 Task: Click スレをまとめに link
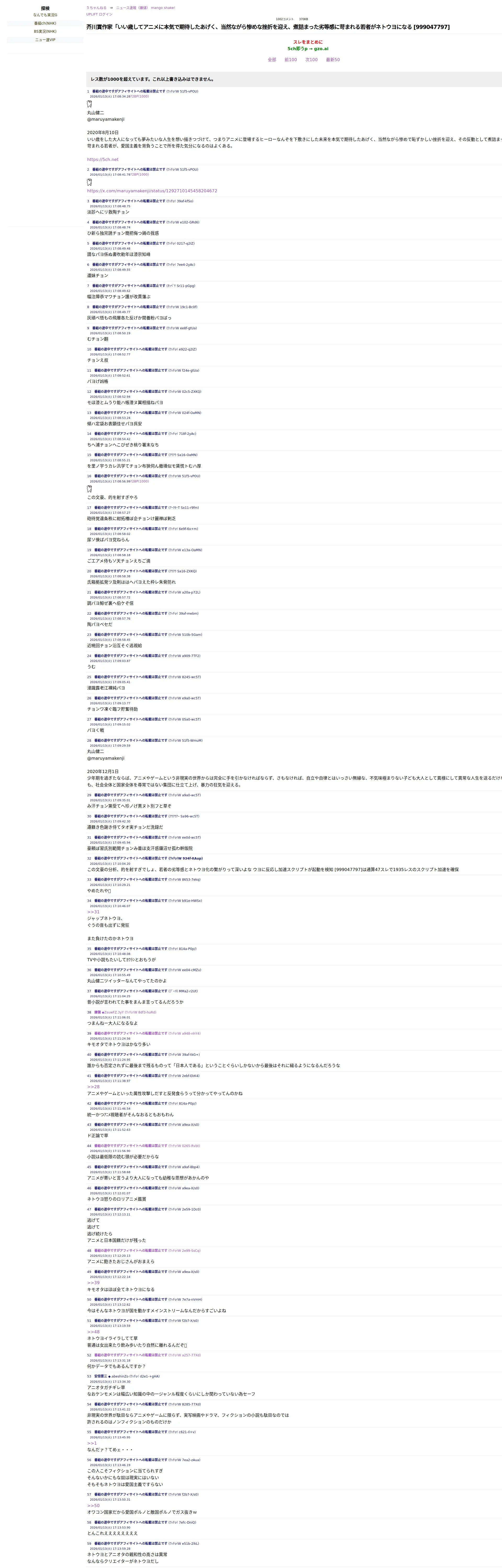tap(308, 42)
